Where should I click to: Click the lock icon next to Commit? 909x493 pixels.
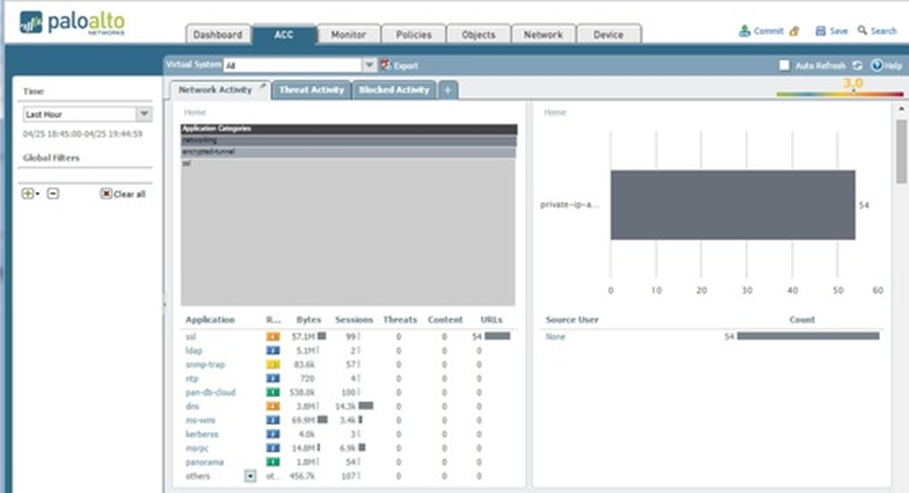click(794, 31)
